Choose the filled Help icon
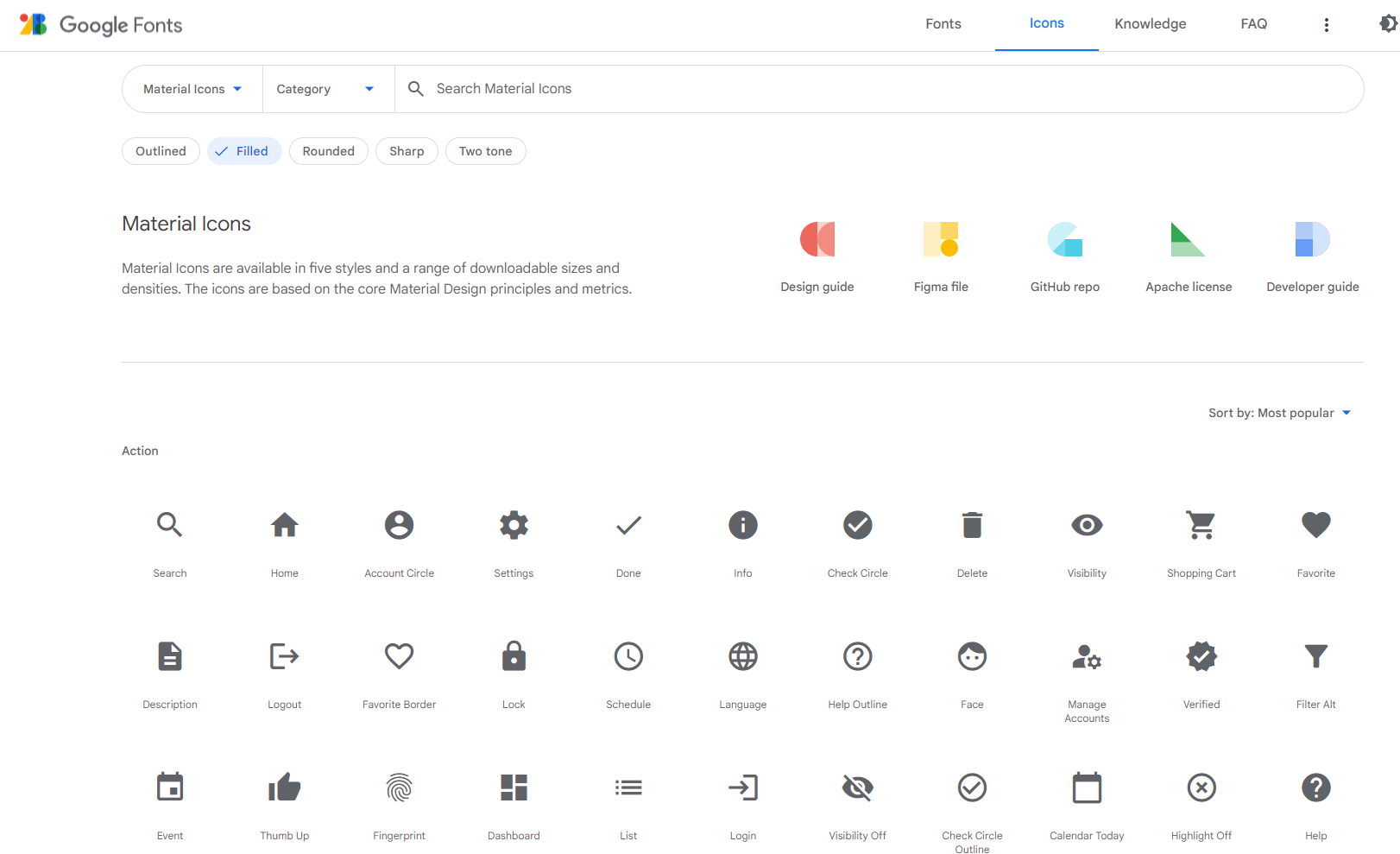This screenshot has height=854, width=1400. pos(1316,788)
